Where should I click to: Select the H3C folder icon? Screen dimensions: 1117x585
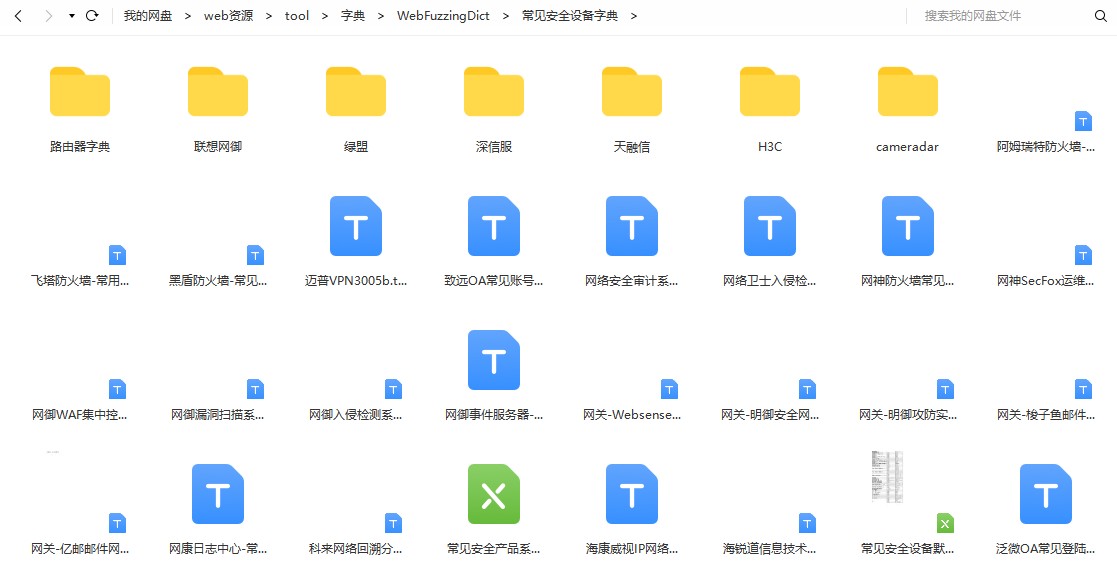770,91
